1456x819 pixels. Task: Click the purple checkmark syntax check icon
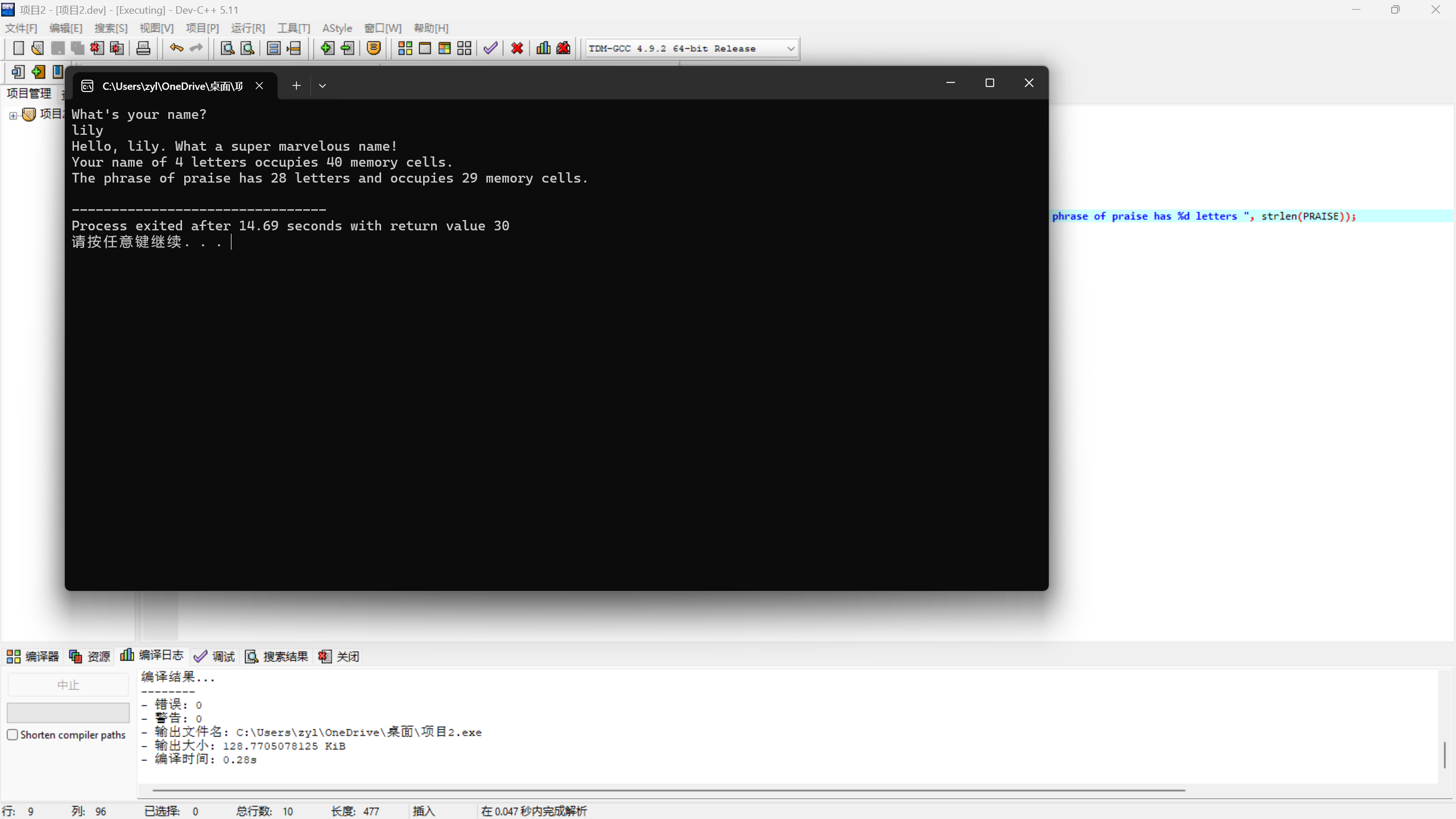(x=490, y=48)
